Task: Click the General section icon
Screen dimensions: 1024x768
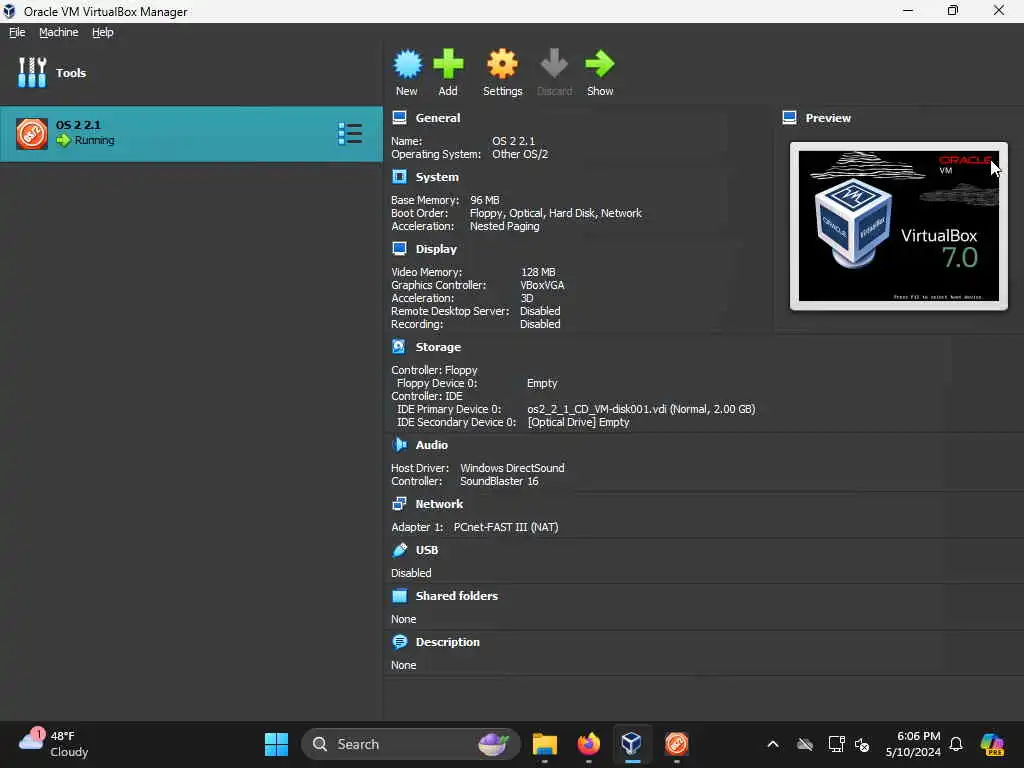Action: [x=399, y=118]
